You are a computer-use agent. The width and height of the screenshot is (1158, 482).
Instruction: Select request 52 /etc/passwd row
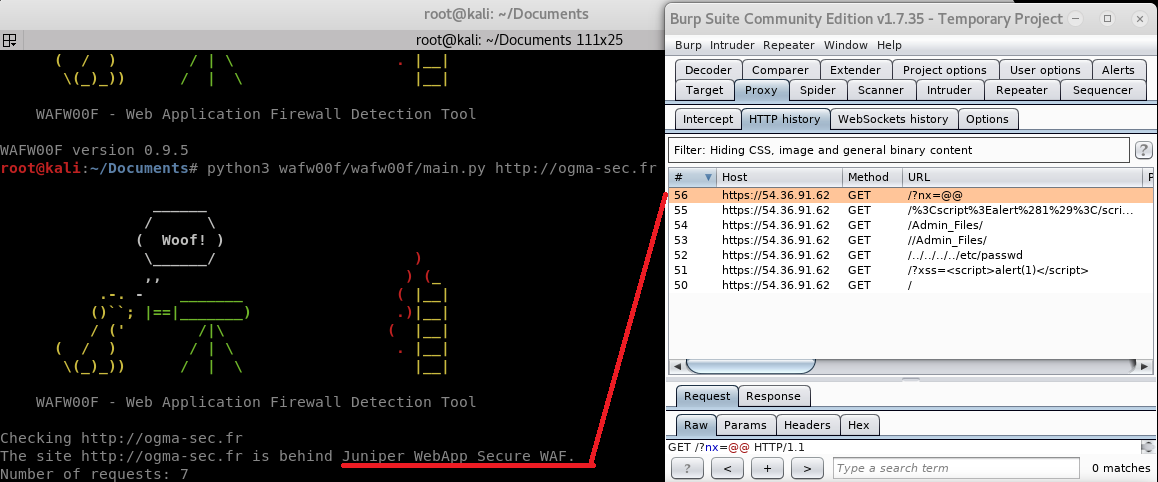pyautogui.click(x=911, y=255)
